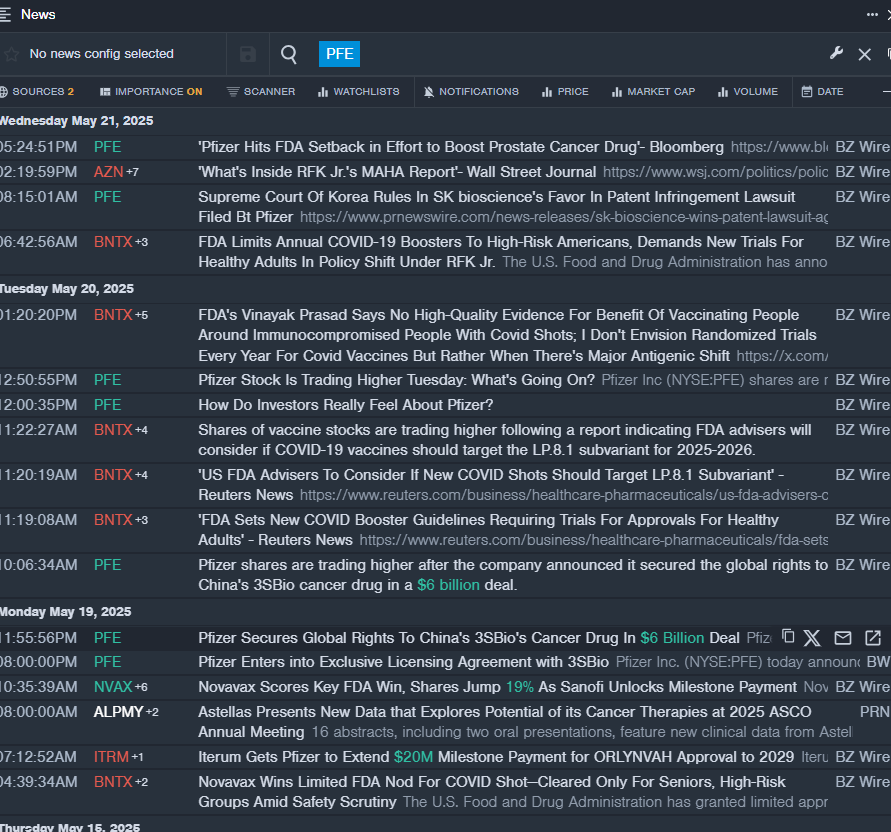Click the ITRM ticker symbol

click(x=111, y=757)
